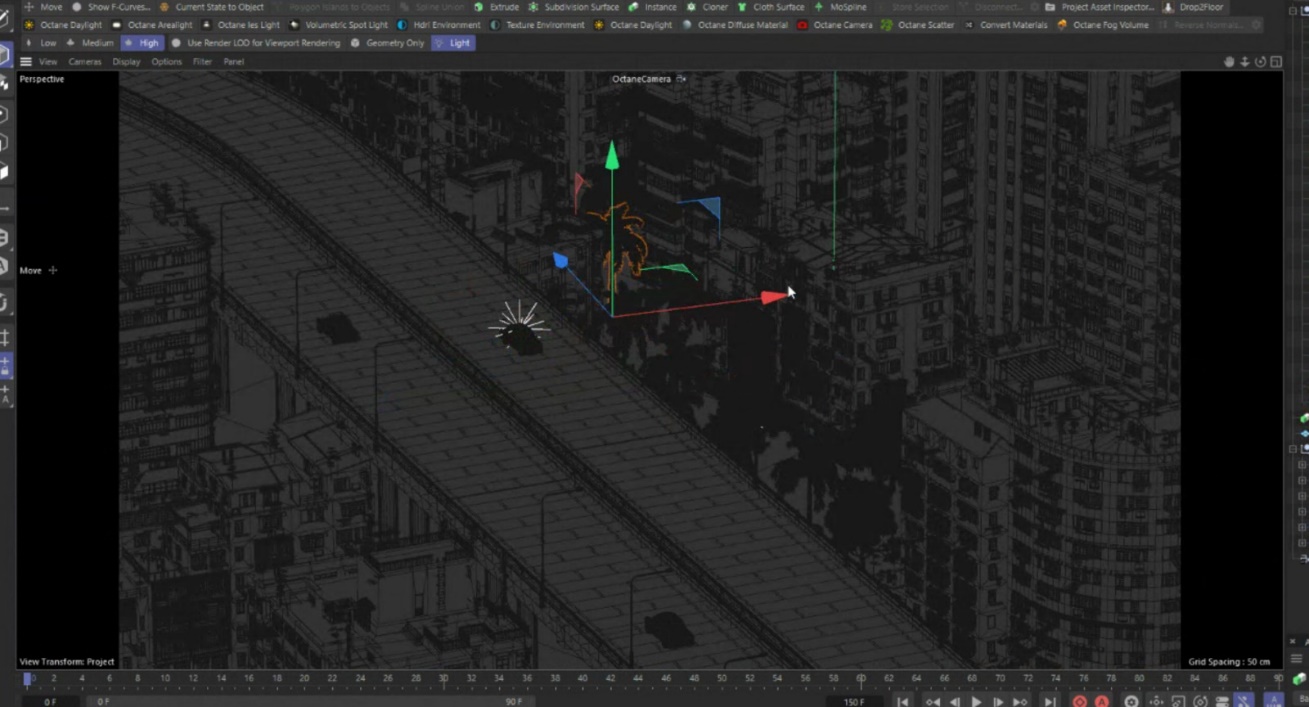Expand the Filter menu in viewport
1309x707 pixels.
pyautogui.click(x=202, y=62)
